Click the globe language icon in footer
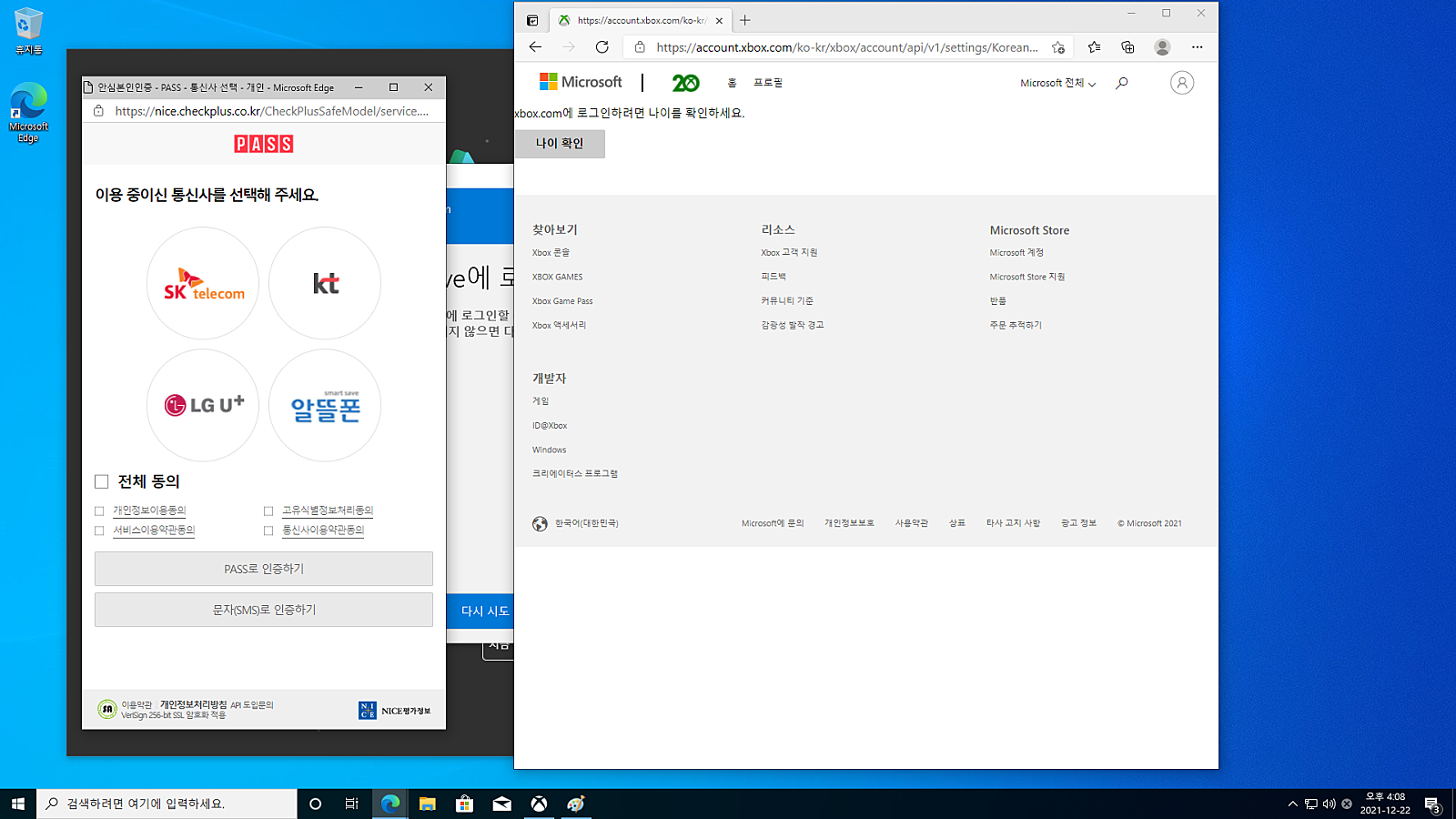Screen dimensions: 1456x819 540,523
